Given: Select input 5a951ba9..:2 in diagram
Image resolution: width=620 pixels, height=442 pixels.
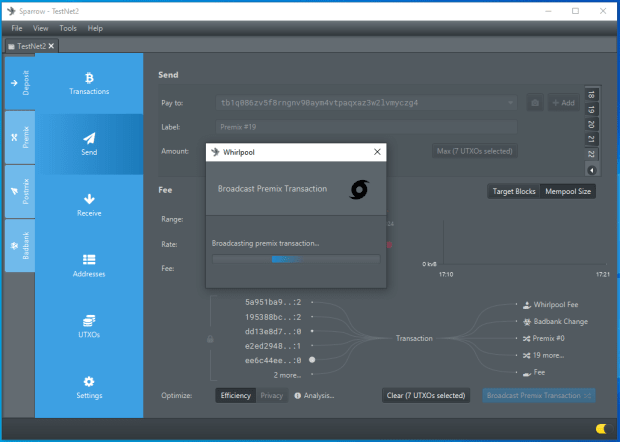Looking at the screenshot, I should tap(273, 302).
